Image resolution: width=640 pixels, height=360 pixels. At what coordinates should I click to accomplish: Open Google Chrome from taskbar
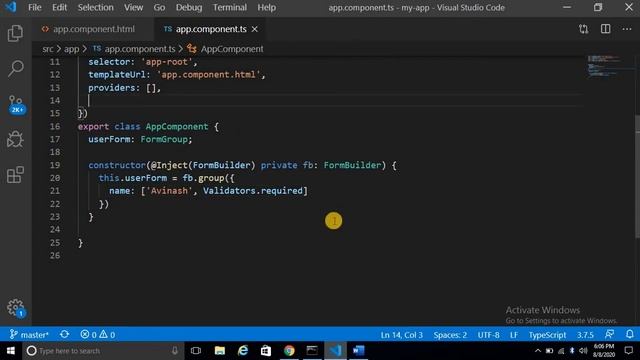click(289, 351)
